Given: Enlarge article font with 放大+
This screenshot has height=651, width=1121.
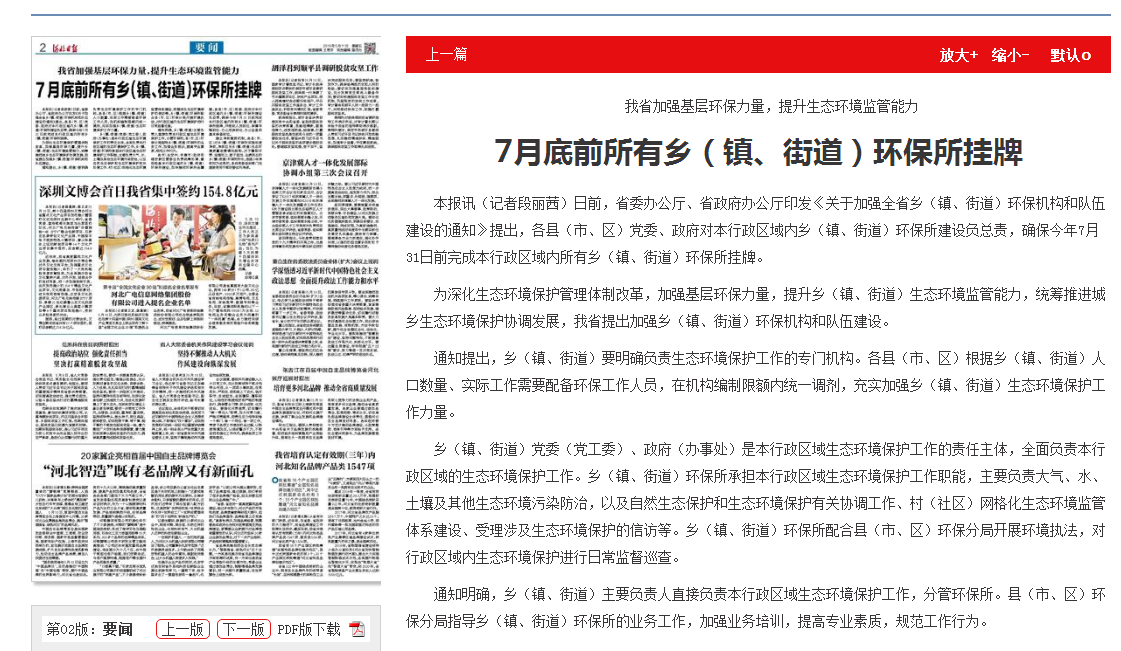Looking at the screenshot, I should click(958, 55).
